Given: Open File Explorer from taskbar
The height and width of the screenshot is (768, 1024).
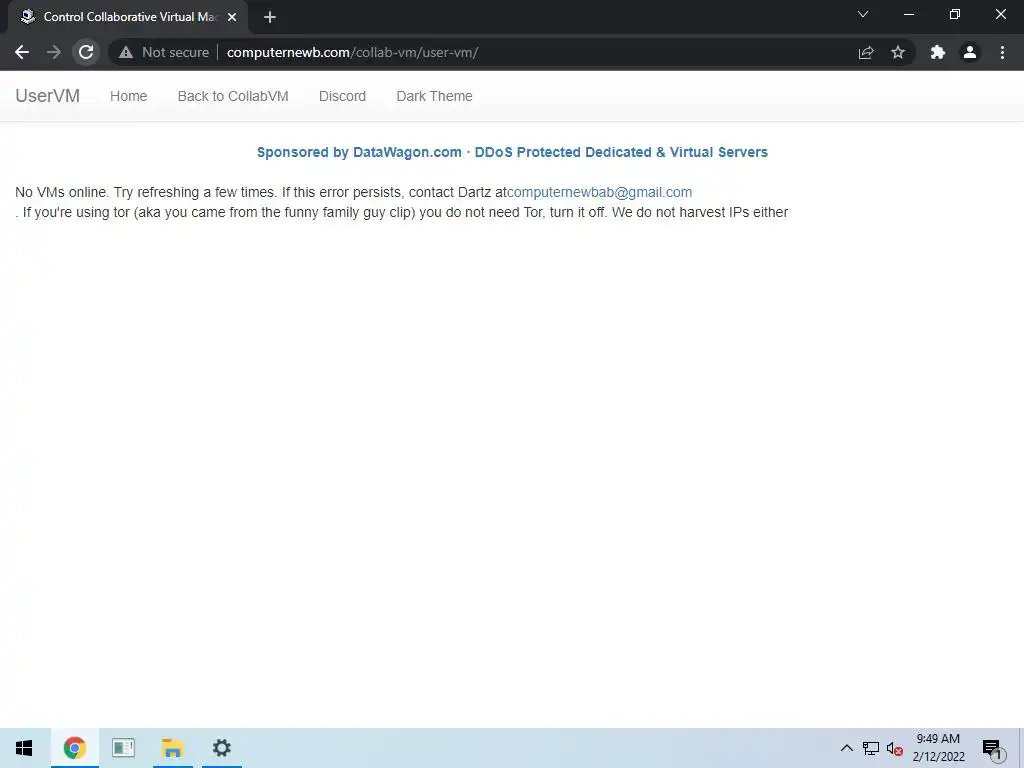Looking at the screenshot, I should tap(173, 748).
